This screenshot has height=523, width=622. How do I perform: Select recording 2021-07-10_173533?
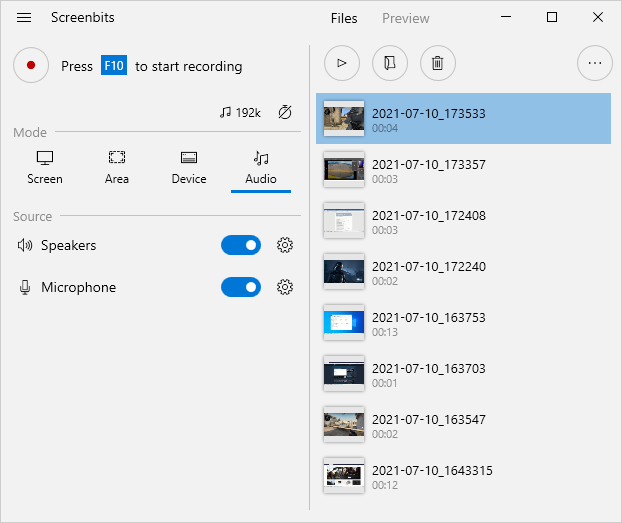click(x=463, y=118)
